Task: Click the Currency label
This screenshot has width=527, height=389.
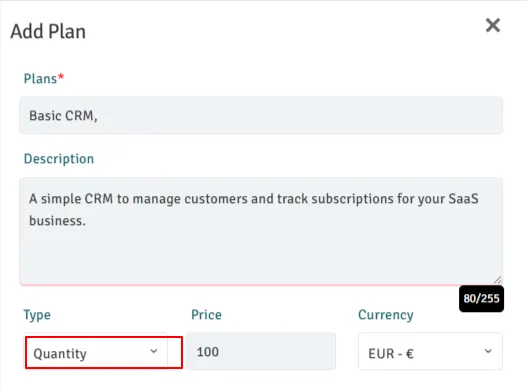Action: (386, 315)
